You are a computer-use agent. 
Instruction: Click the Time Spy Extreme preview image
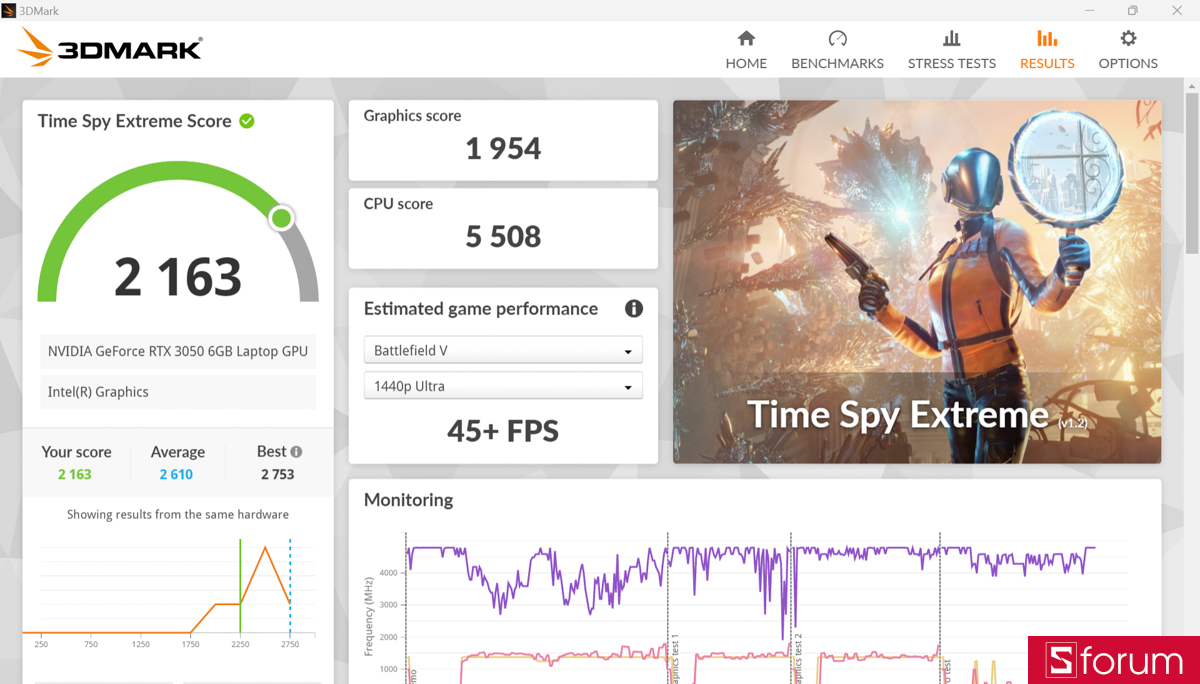tap(916, 281)
